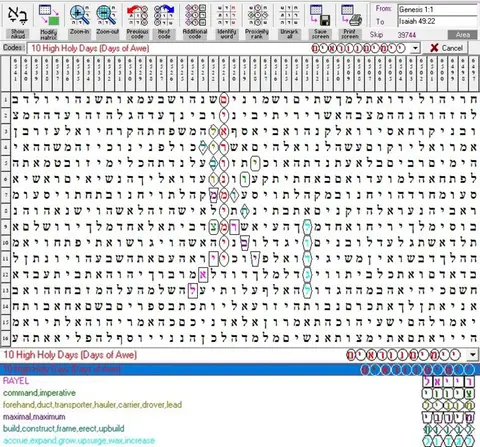Screen dimensions: 480x447
Task: Click the Skip value 39744
Action: pos(406,35)
